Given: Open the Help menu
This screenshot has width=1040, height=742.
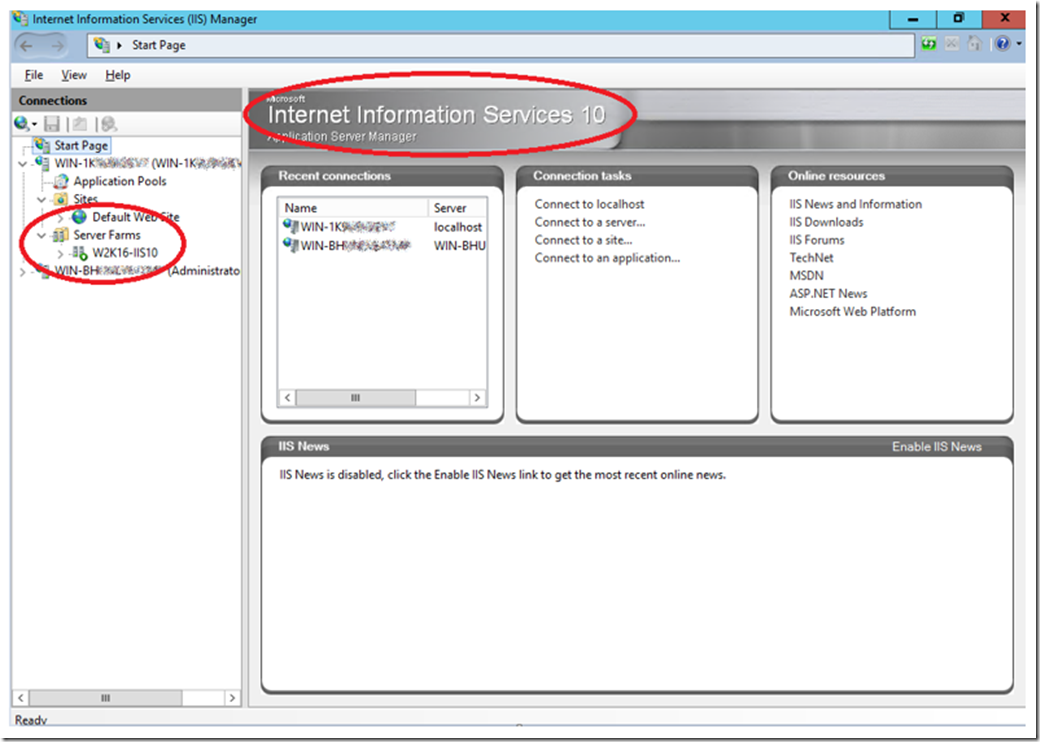Looking at the screenshot, I should 117,75.
